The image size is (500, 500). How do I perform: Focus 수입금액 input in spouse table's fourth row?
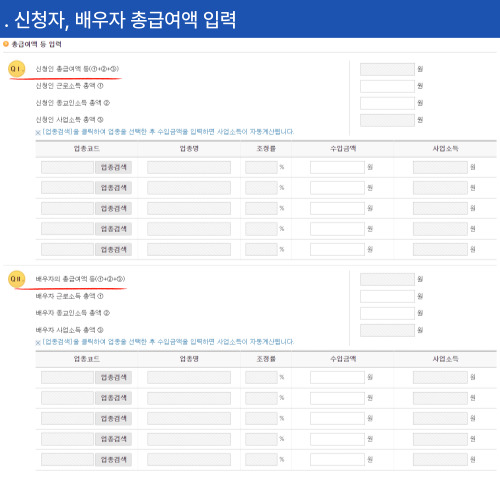pos(337,439)
